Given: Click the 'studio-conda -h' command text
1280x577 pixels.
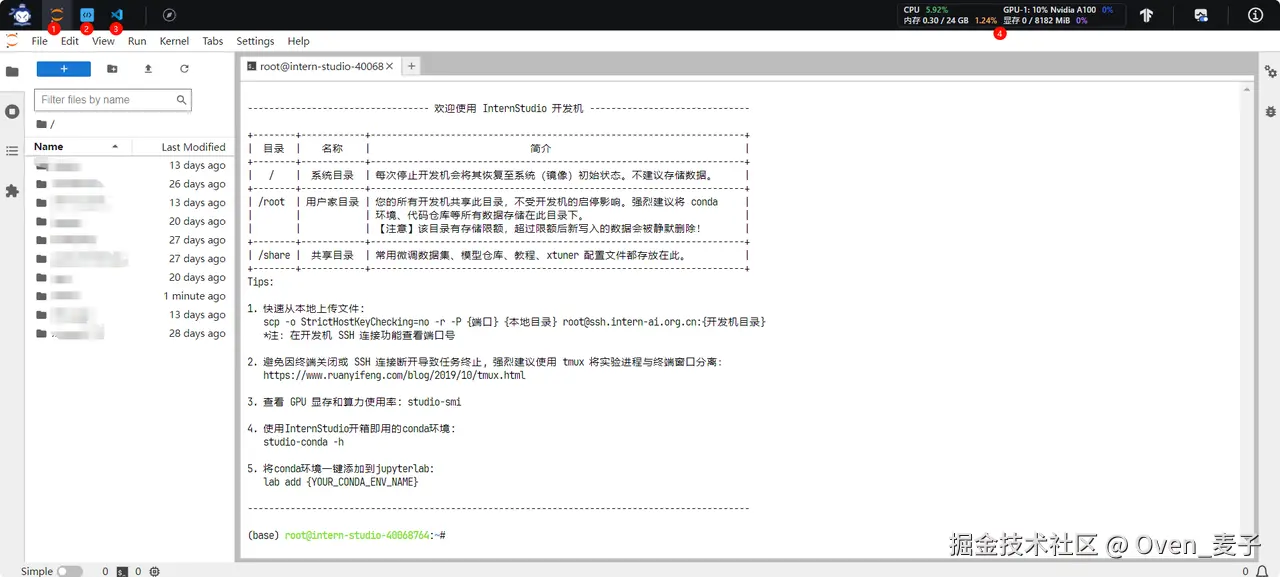Looking at the screenshot, I should (x=304, y=442).
